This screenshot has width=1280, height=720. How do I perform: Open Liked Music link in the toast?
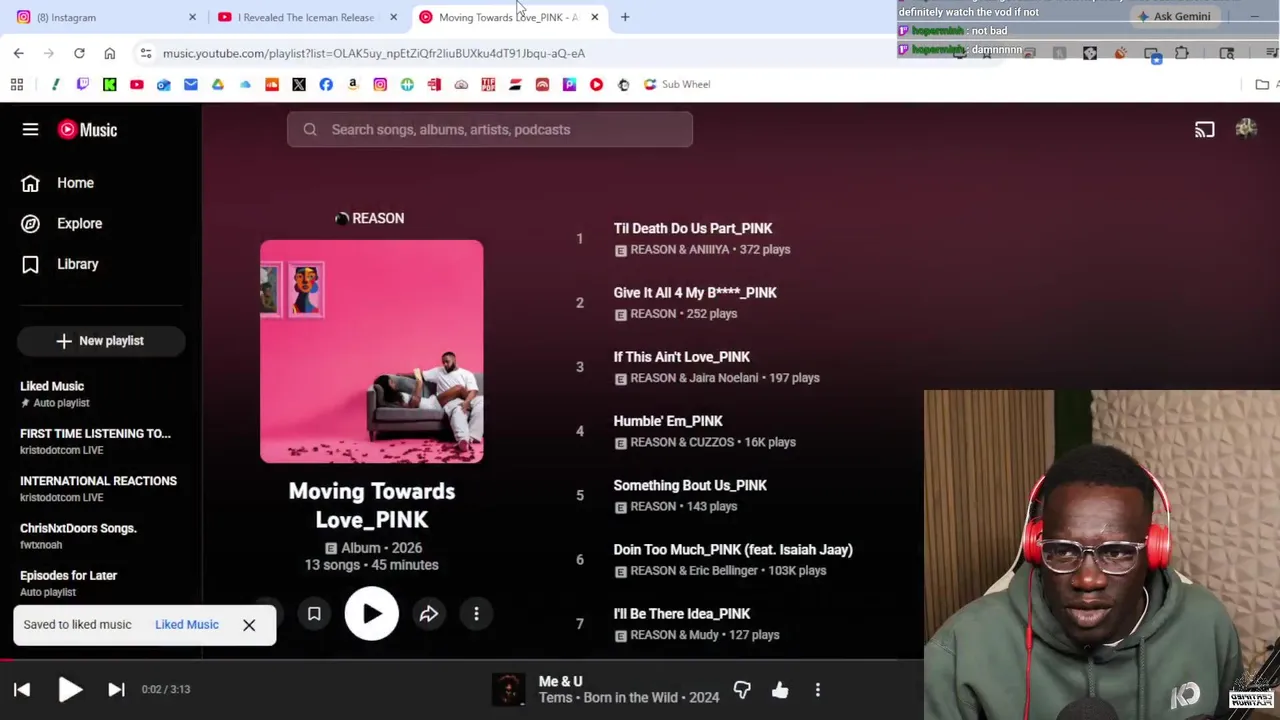click(187, 624)
